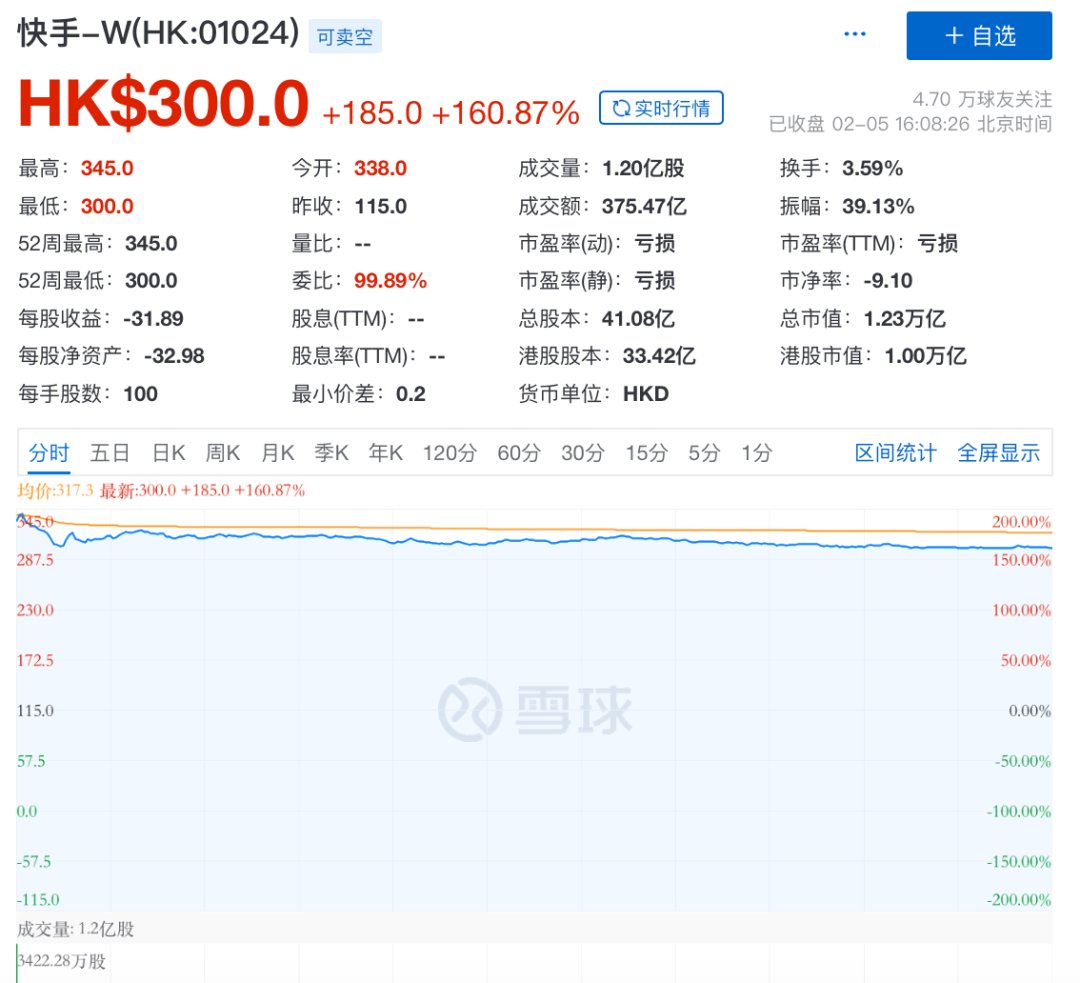Show the 15分 interval chart
This screenshot has height=983, width=1080.
click(x=647, y=453)
